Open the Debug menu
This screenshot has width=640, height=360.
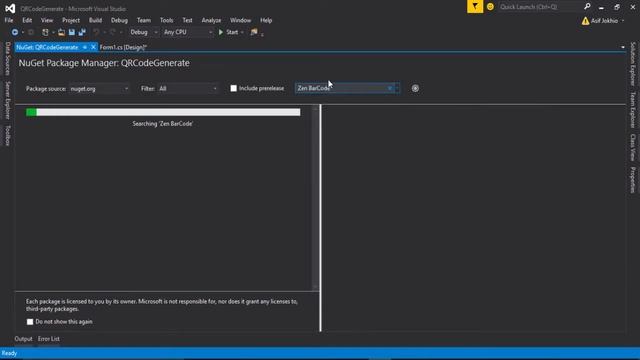(119, 20)
